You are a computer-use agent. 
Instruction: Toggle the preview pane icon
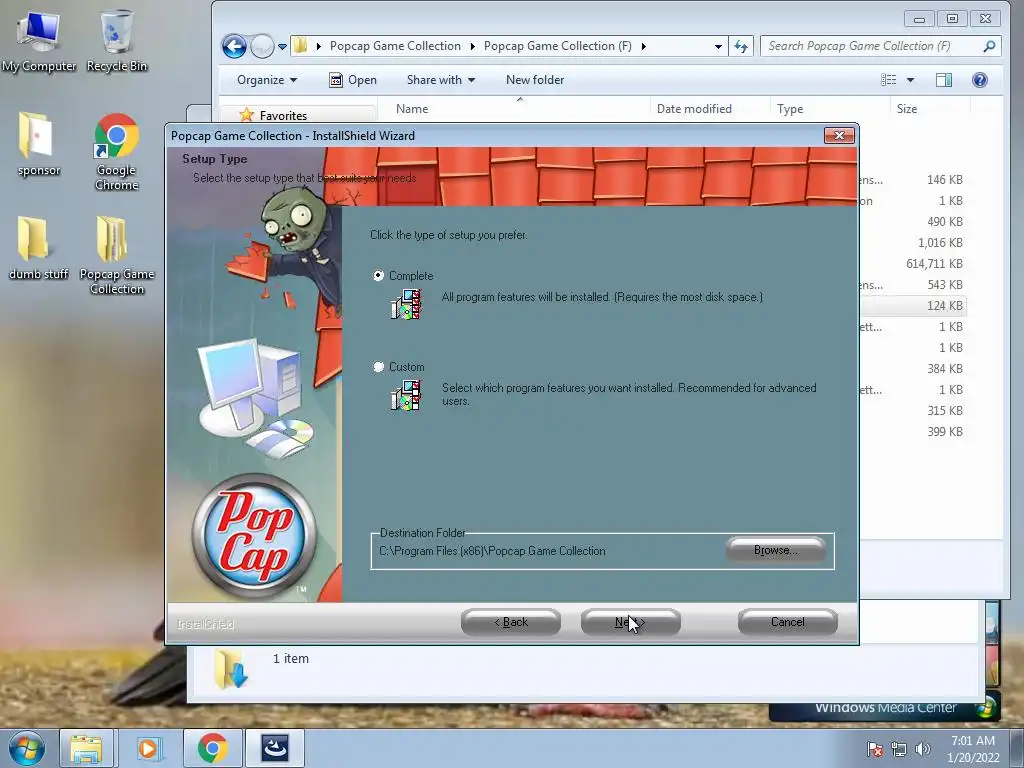(x=944, y=80)
